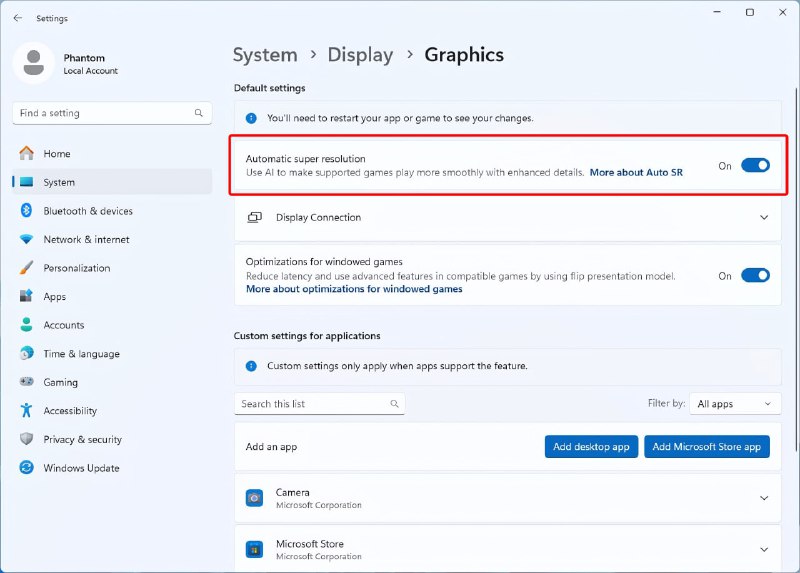
Task: Toggle Optimizations for windowed games switch
Action: pos(755,276)
